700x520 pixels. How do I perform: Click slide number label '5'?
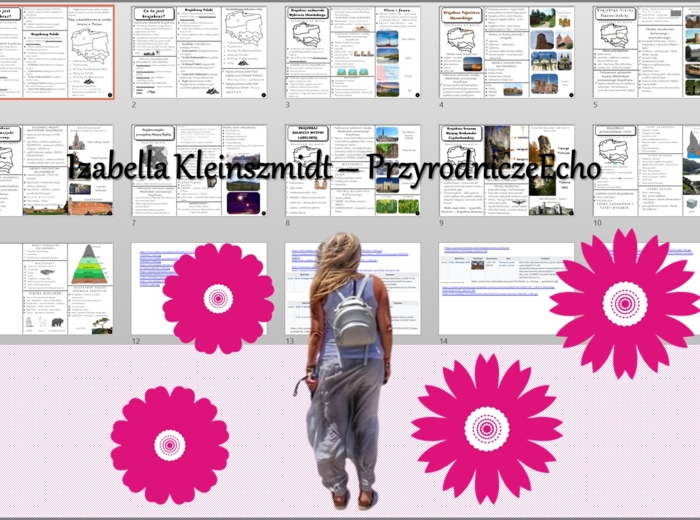tap(595, 105)
